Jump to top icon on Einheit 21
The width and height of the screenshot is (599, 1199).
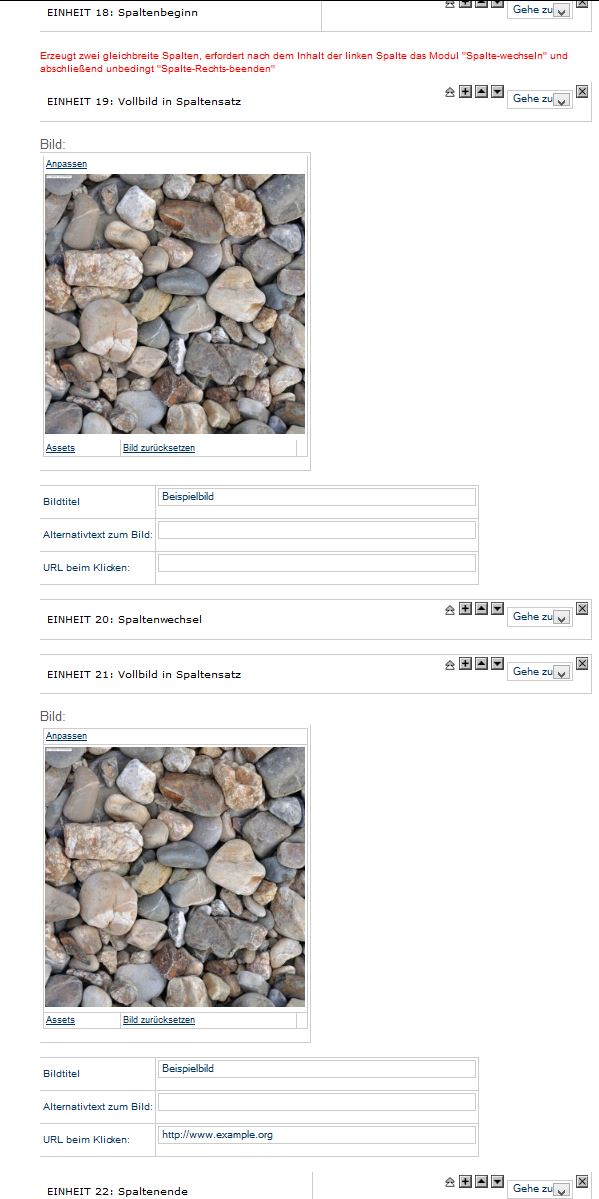pyautogui.click(x=450, y=664)
